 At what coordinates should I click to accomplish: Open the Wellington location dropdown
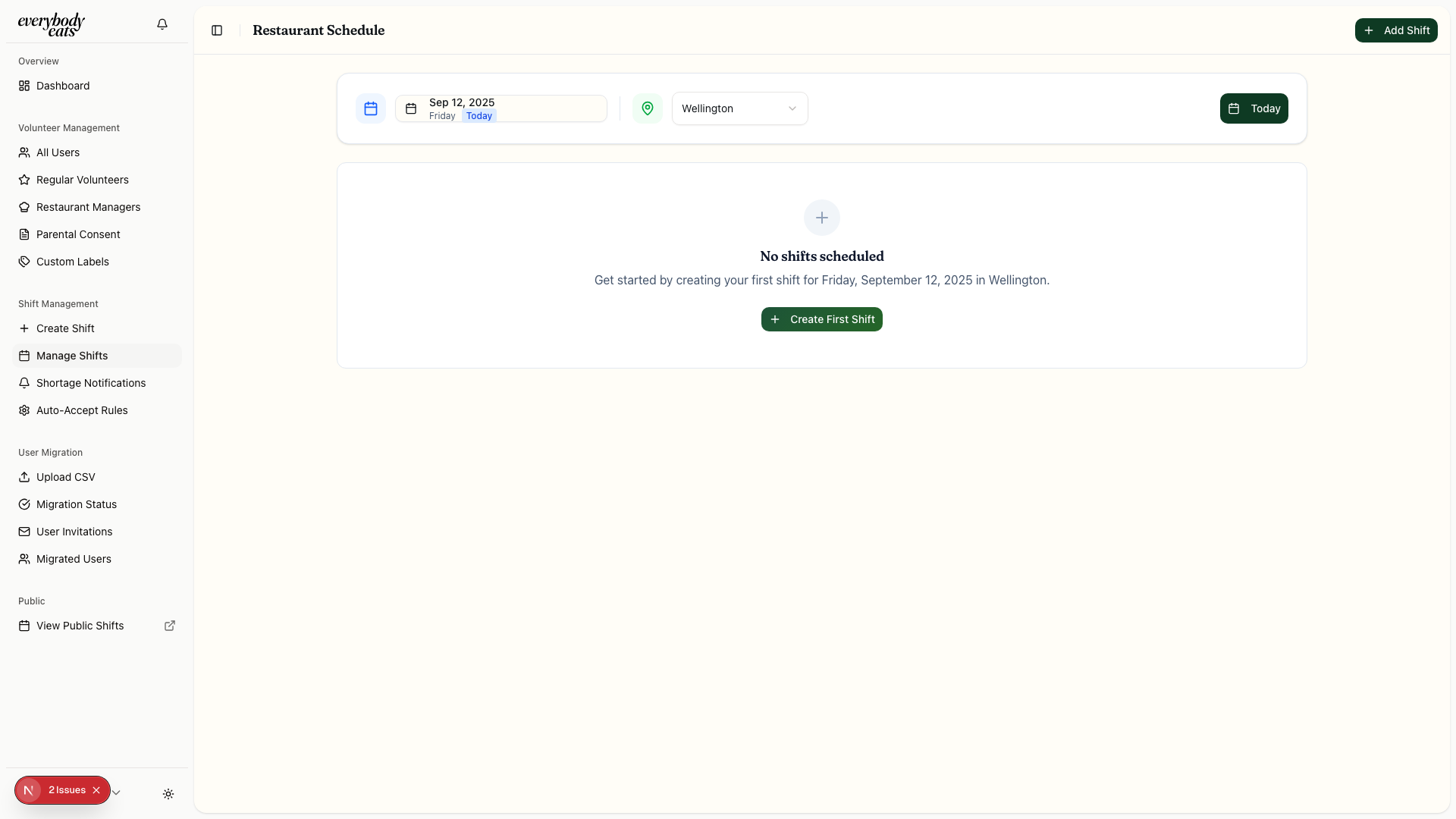tap(739, 108)
